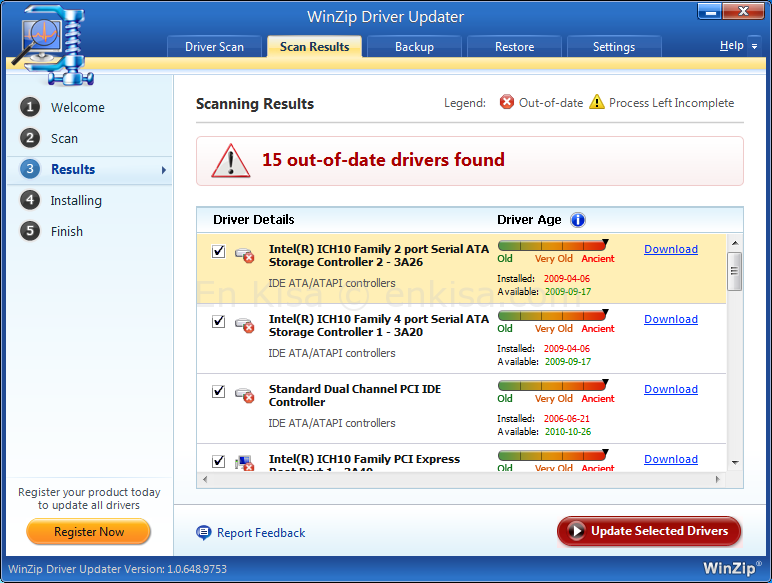Uncheck the ICH10 Family PCI Express driver
772x583 pixels.
coord(219,461)
